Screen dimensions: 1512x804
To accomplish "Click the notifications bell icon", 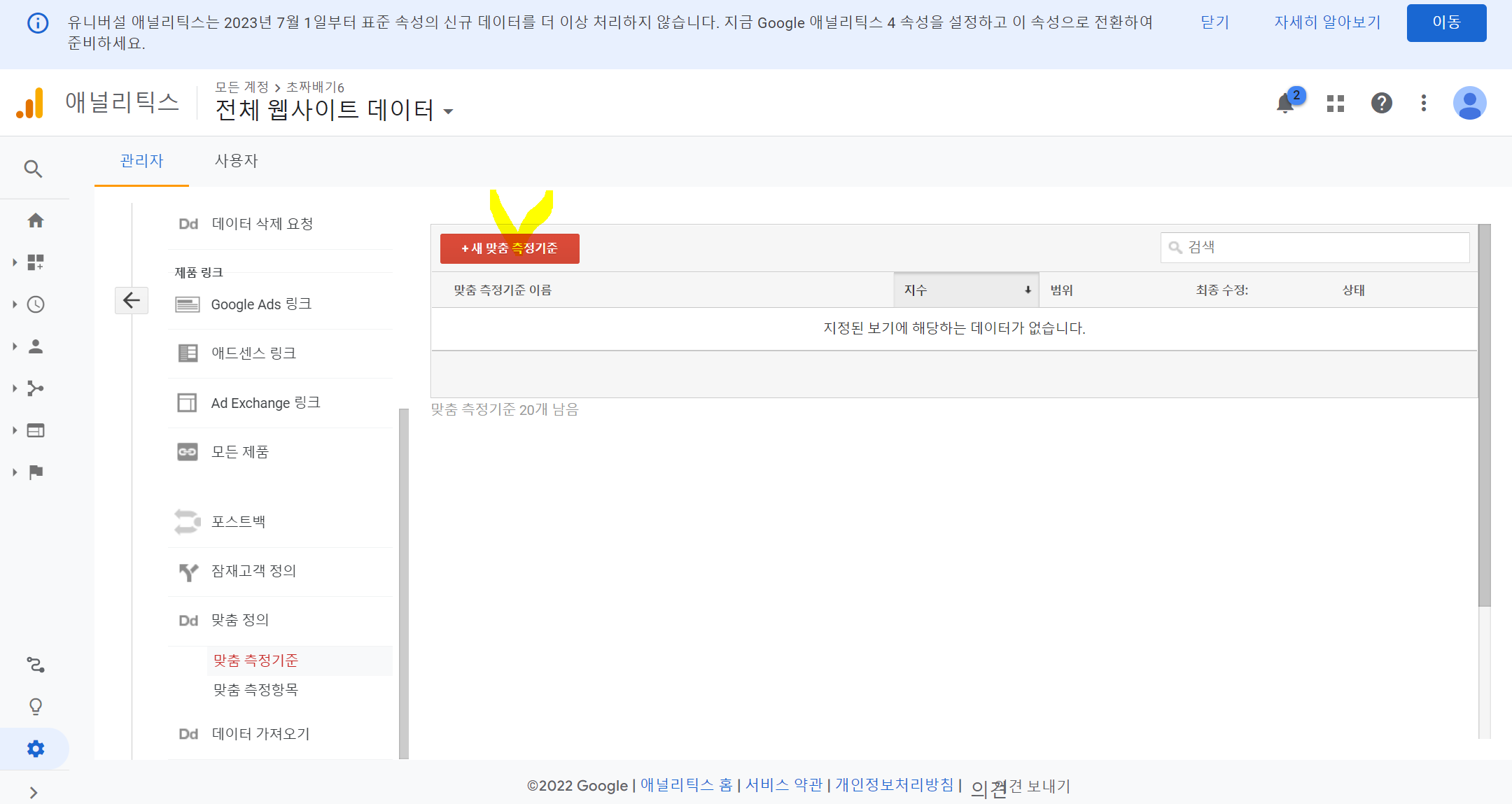I will [1285, 104].
